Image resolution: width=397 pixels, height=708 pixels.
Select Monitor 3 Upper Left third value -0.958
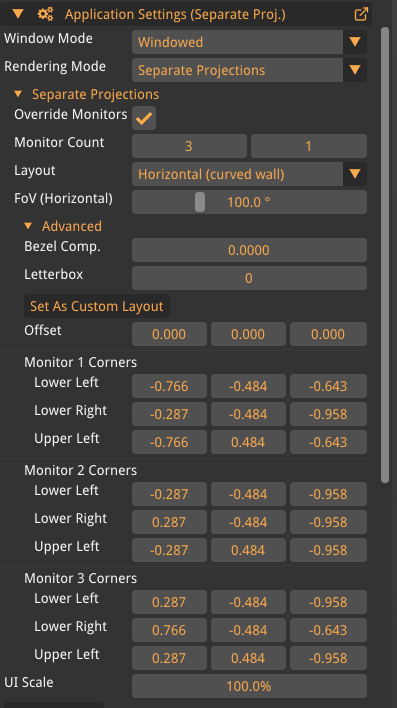click(328, 658)
